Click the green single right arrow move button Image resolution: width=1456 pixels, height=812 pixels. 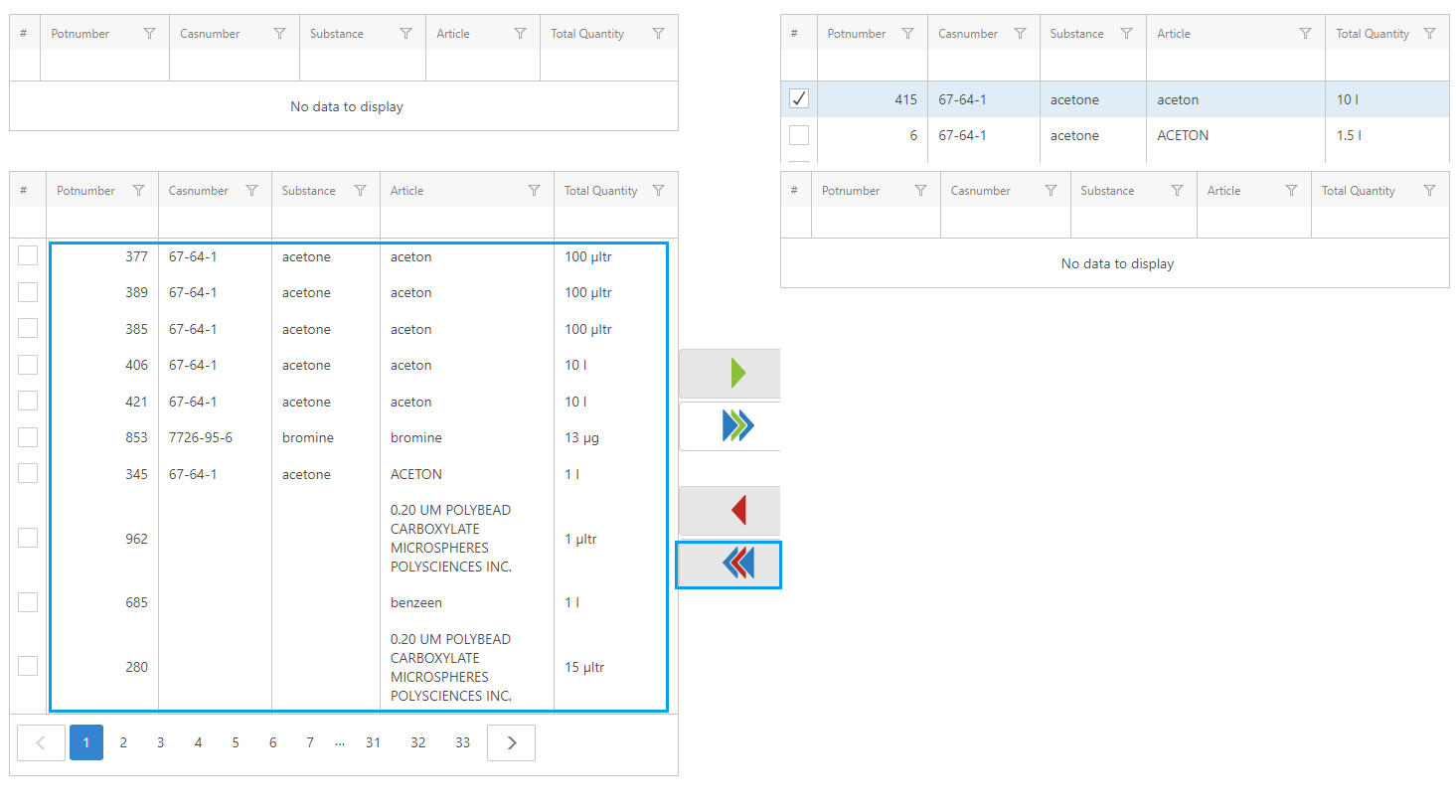(x=736, y=373)
